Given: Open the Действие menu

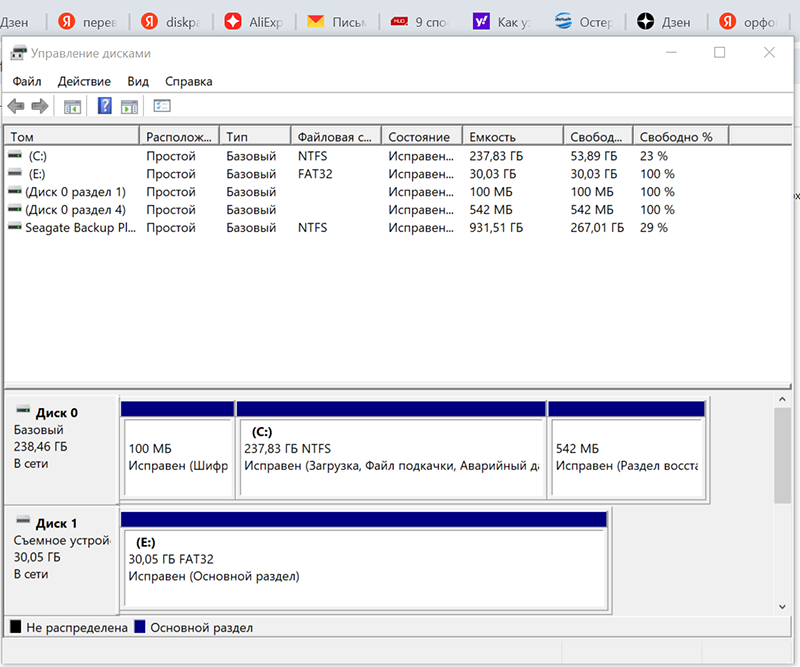Looking at the screenshot, I should pyautogui.click(x=84, y=82).
